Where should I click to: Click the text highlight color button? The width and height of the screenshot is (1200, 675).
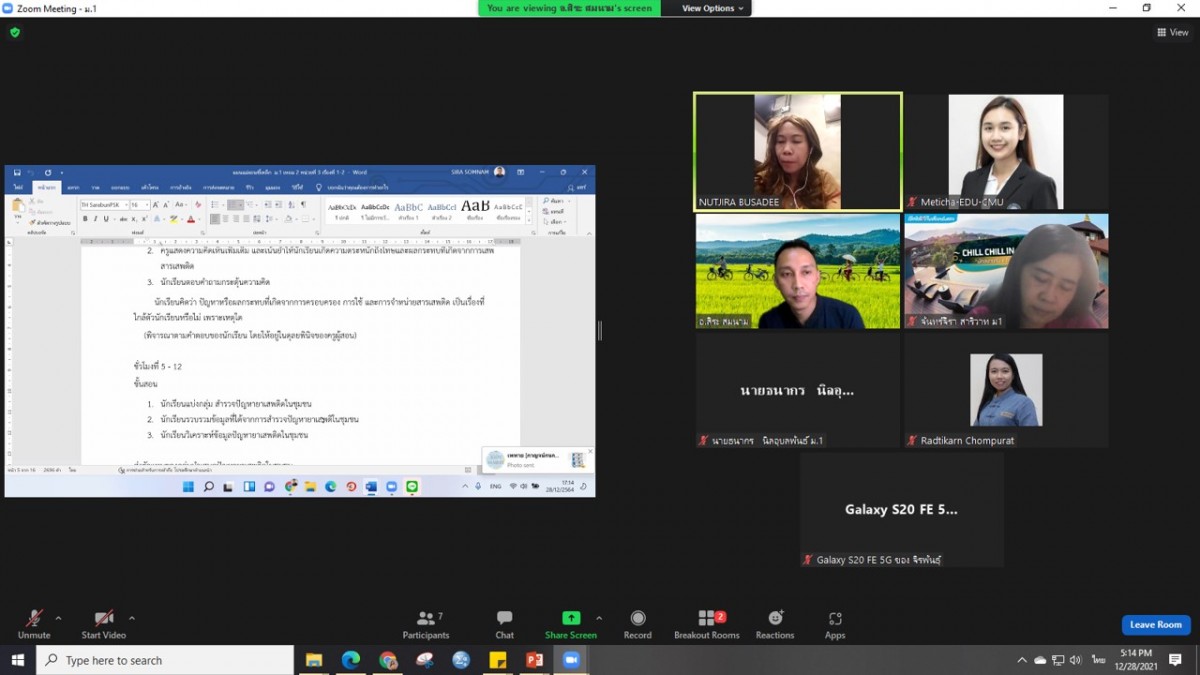(x=173, y=219)
